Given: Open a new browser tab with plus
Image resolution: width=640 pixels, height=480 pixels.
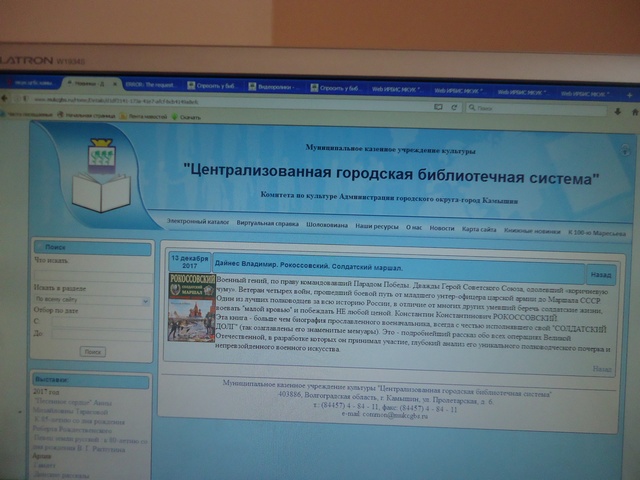Looking at the screenshot, I should pos(630,95).
